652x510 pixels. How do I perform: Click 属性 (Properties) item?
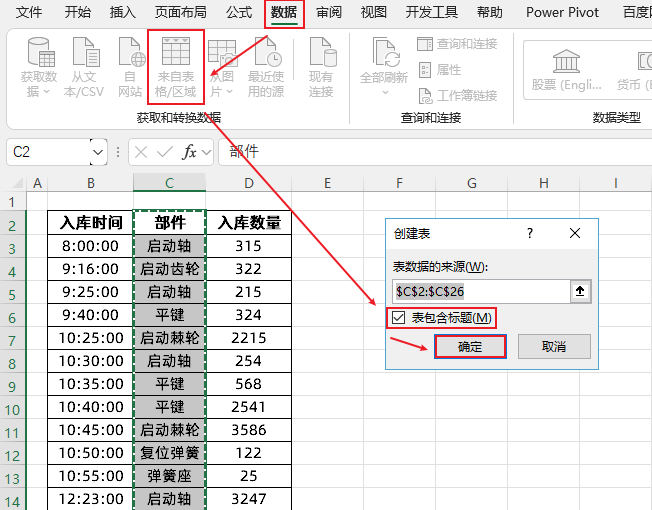[440, 70]
